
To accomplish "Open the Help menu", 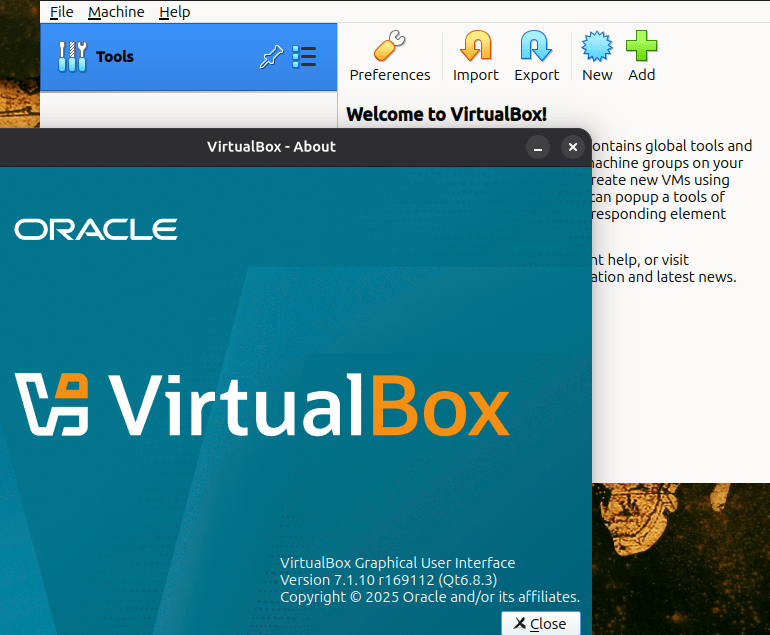I will (174, 12).
